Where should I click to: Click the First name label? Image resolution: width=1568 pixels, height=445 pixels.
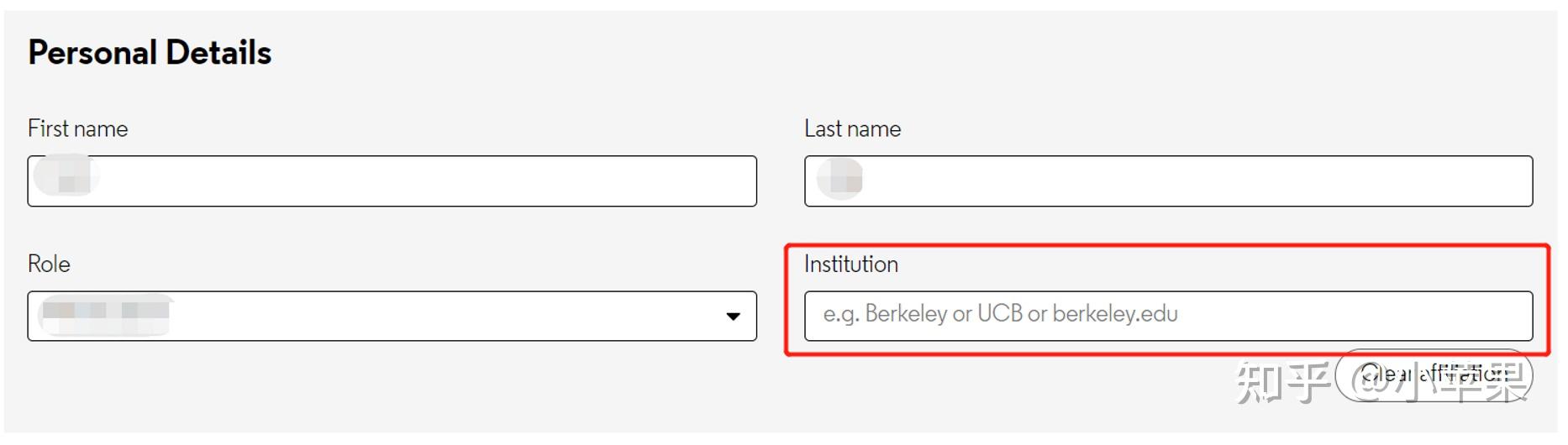pyautogui.click(x=78, y=128)
